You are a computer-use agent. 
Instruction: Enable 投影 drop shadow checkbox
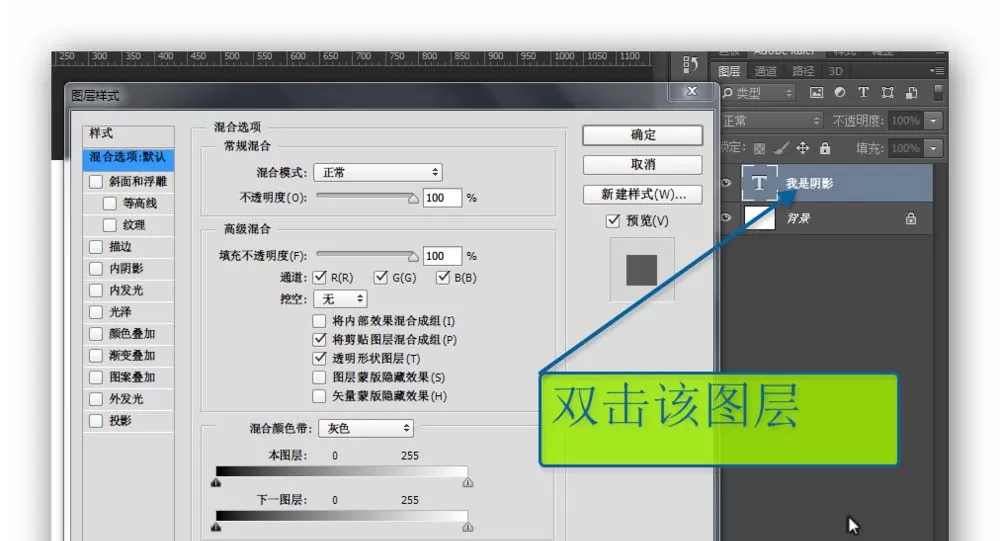tap(96, 420)
